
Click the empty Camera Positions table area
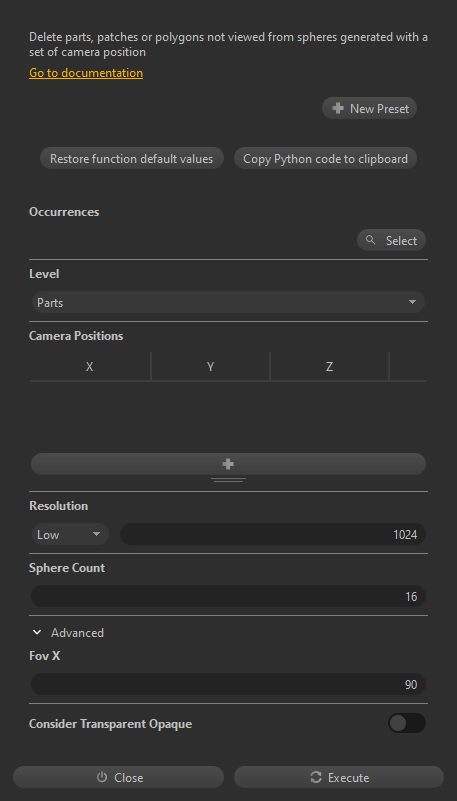click(x=228, y=415)
